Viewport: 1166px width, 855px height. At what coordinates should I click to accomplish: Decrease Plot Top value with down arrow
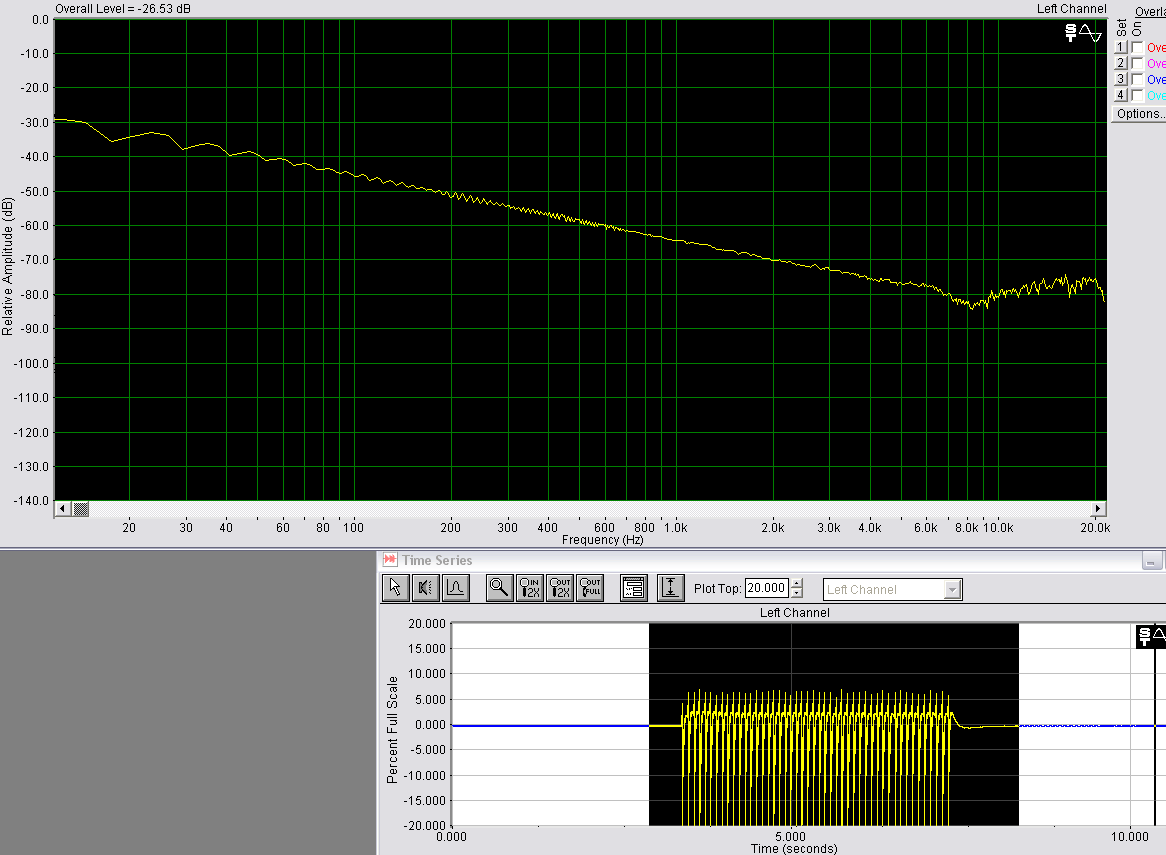tap(797, 593)
